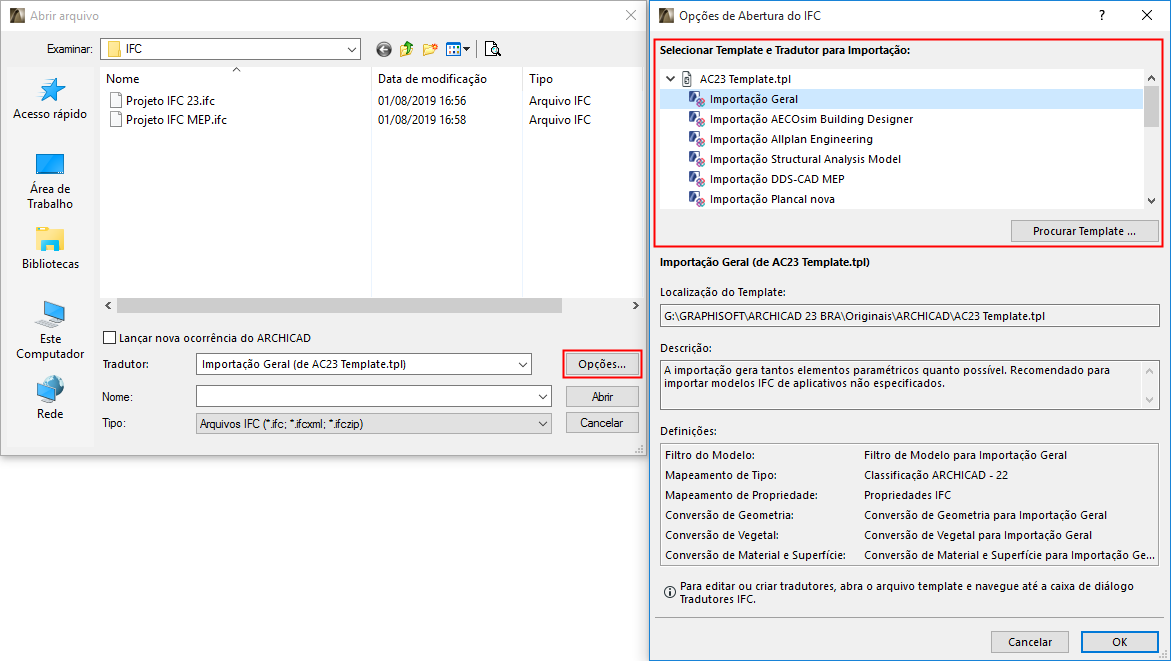Click file list scroll right arrow

(635, 305)
